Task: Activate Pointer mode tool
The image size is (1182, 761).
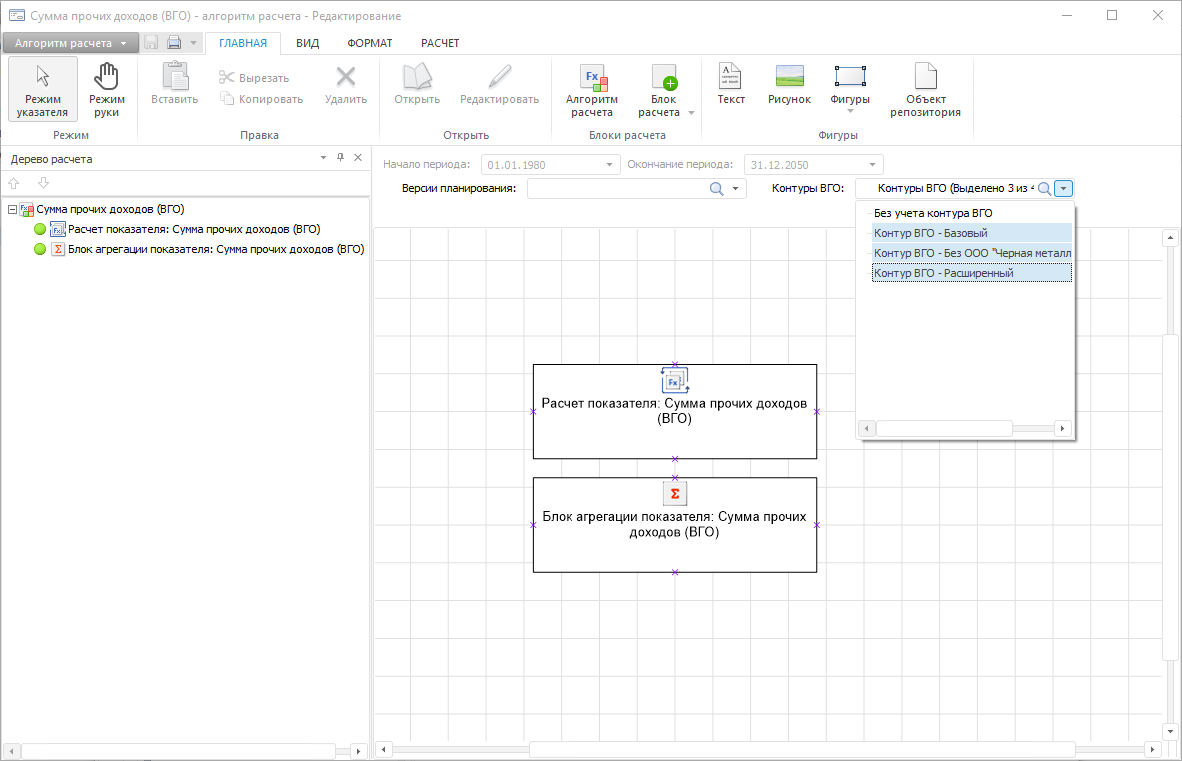Action: (x=43, y=89)
